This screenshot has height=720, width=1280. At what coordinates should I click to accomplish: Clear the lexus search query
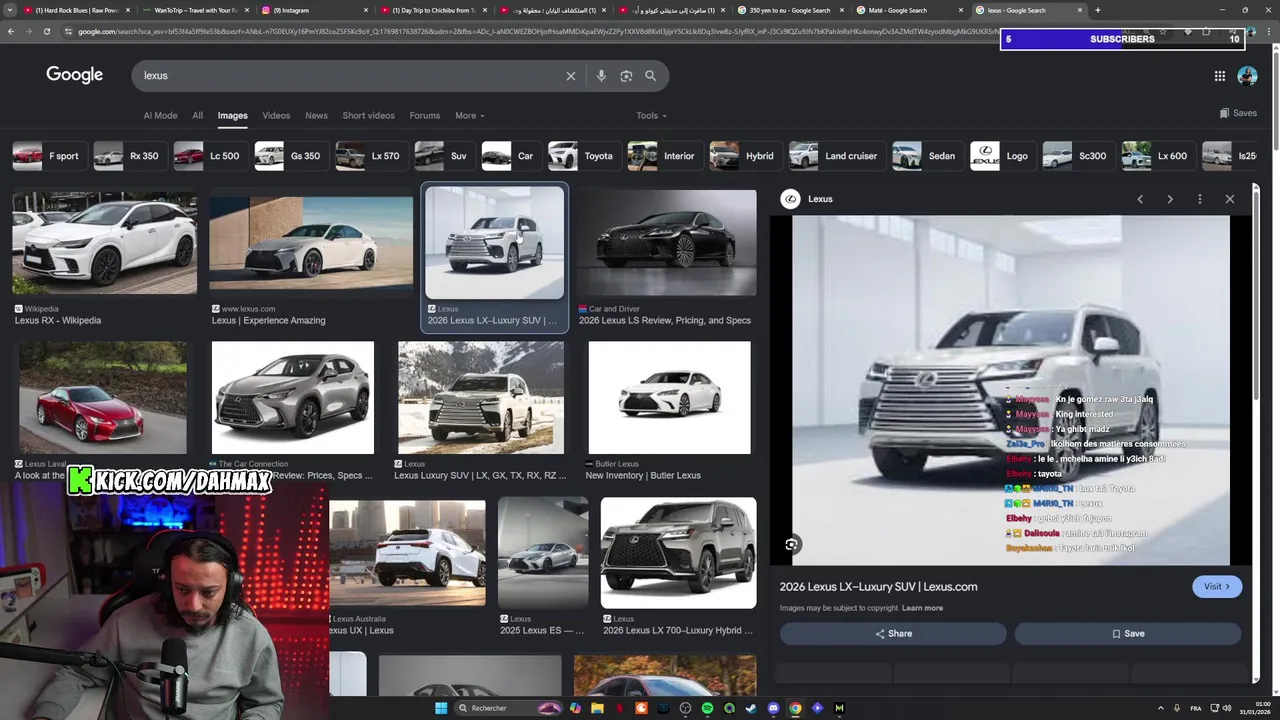coord(571,76)
